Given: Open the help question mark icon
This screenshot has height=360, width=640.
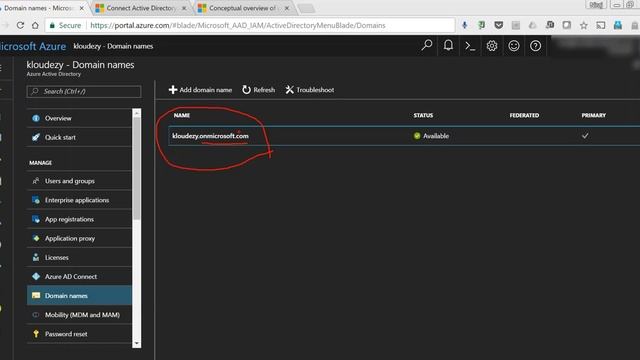Looking at the screenshot, I should click(x=536, y=46).
